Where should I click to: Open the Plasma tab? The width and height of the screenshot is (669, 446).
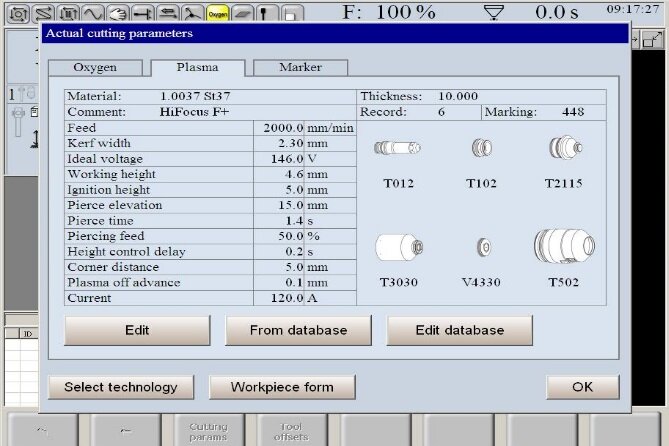tap(197, 68)
